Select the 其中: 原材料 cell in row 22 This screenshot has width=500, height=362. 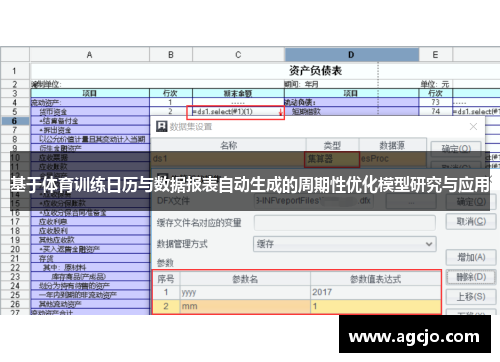click(x=90, y=267)
